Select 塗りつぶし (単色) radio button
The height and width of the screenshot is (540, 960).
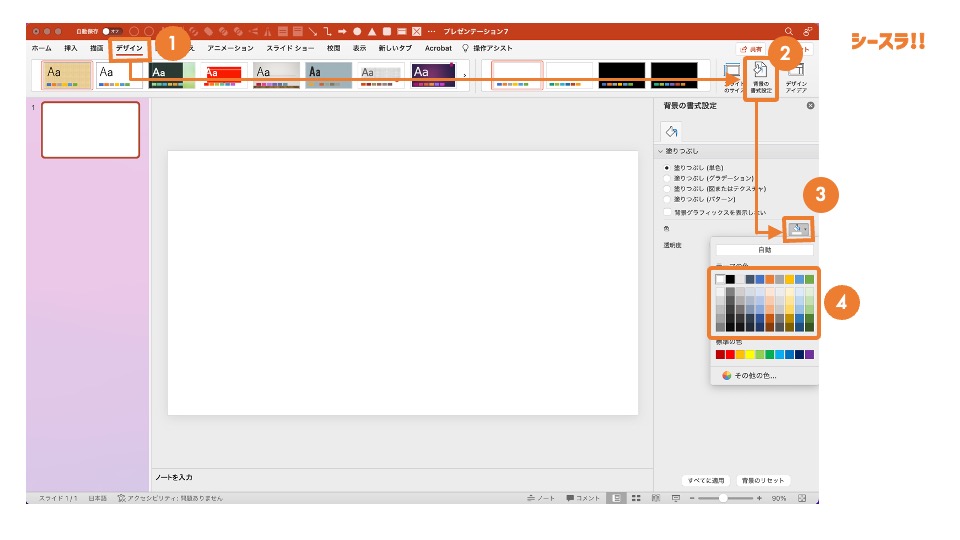coord(667,167)
